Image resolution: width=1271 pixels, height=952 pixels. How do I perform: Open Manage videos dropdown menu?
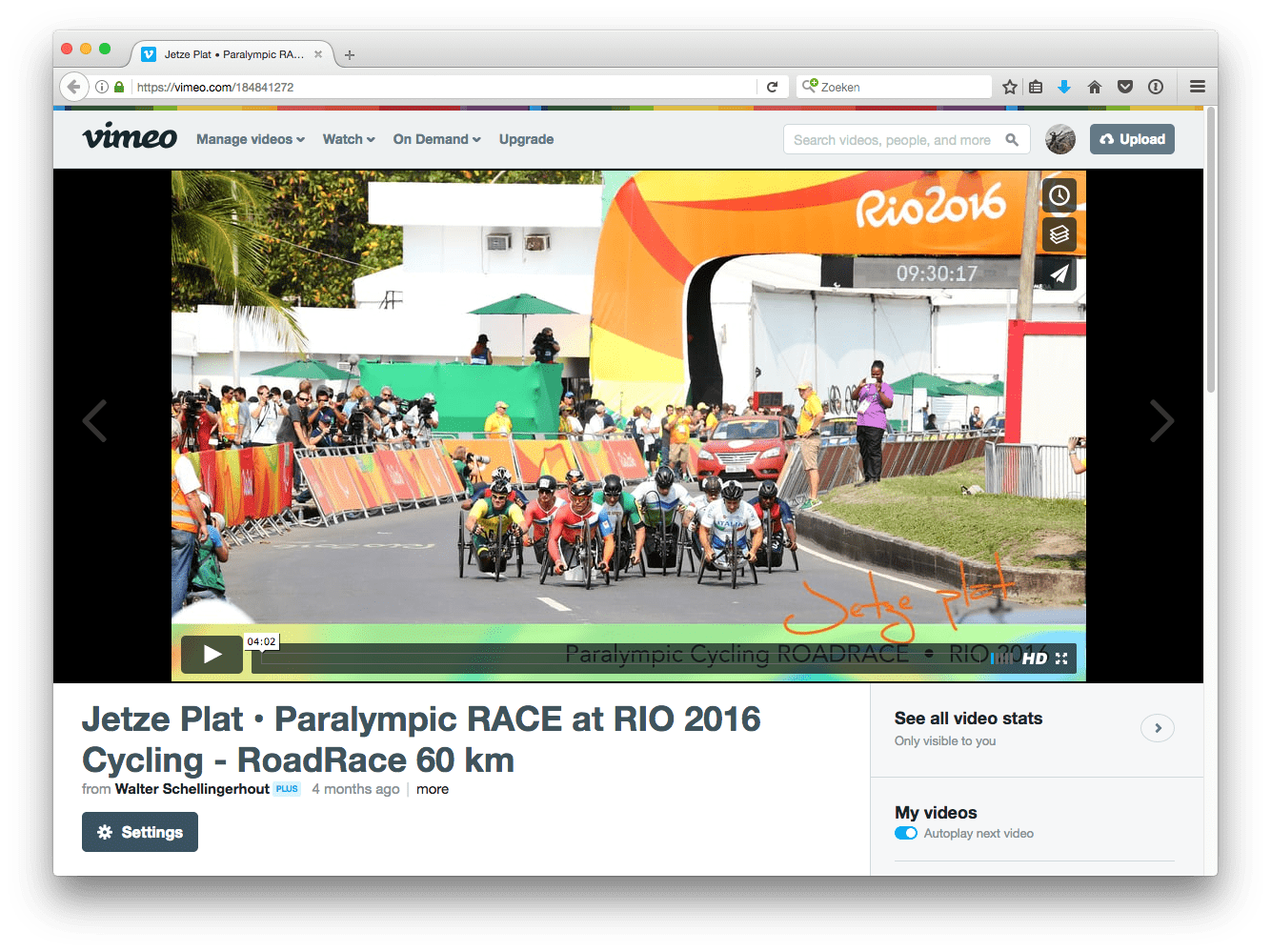(251, 139)
